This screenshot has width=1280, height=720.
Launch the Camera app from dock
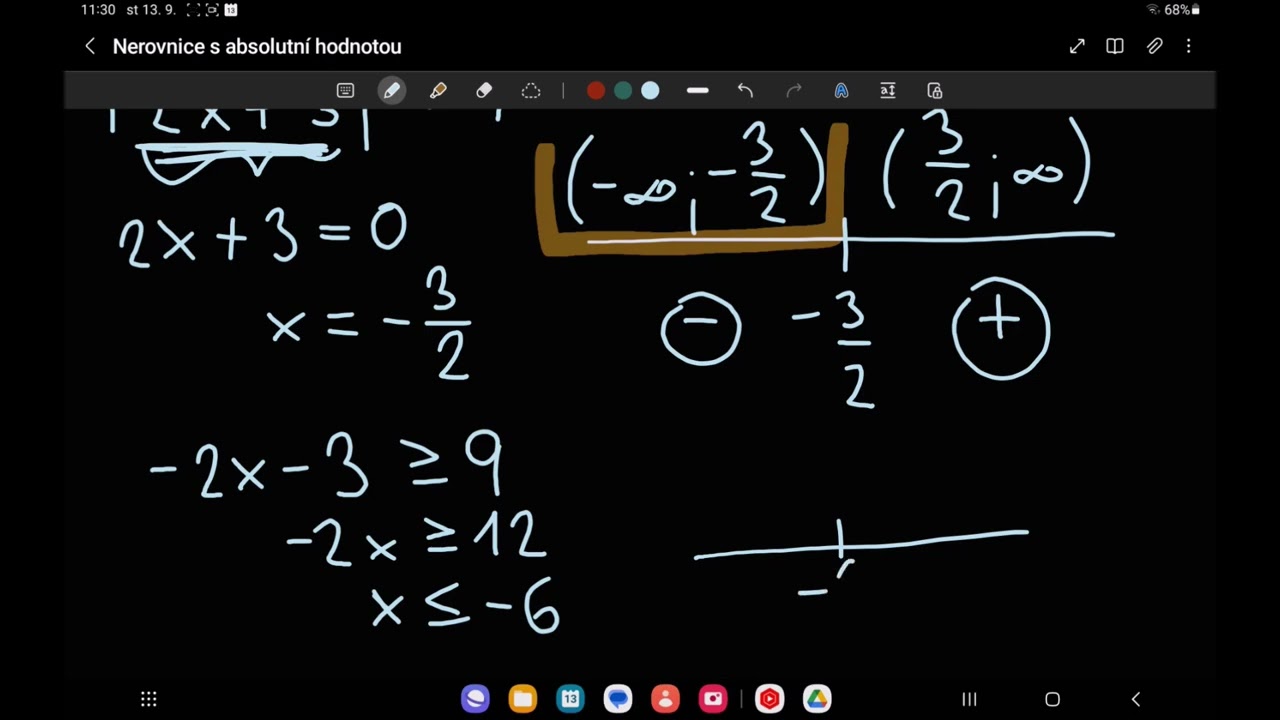click(x=713, y=699)
